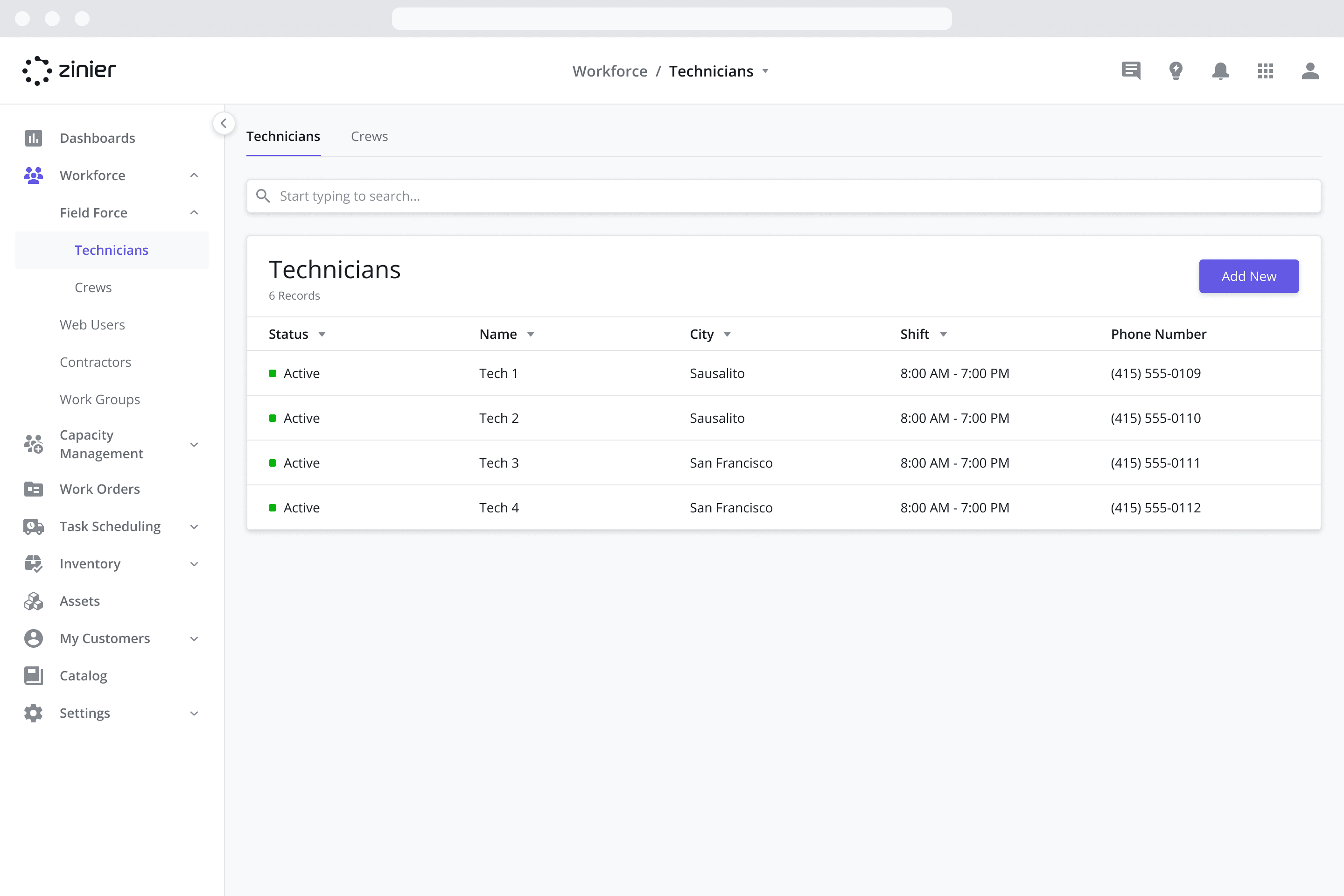Open the lightbulb tips icon
Viewport: 1344px width, 896px height.
(x=1176, y=71)
